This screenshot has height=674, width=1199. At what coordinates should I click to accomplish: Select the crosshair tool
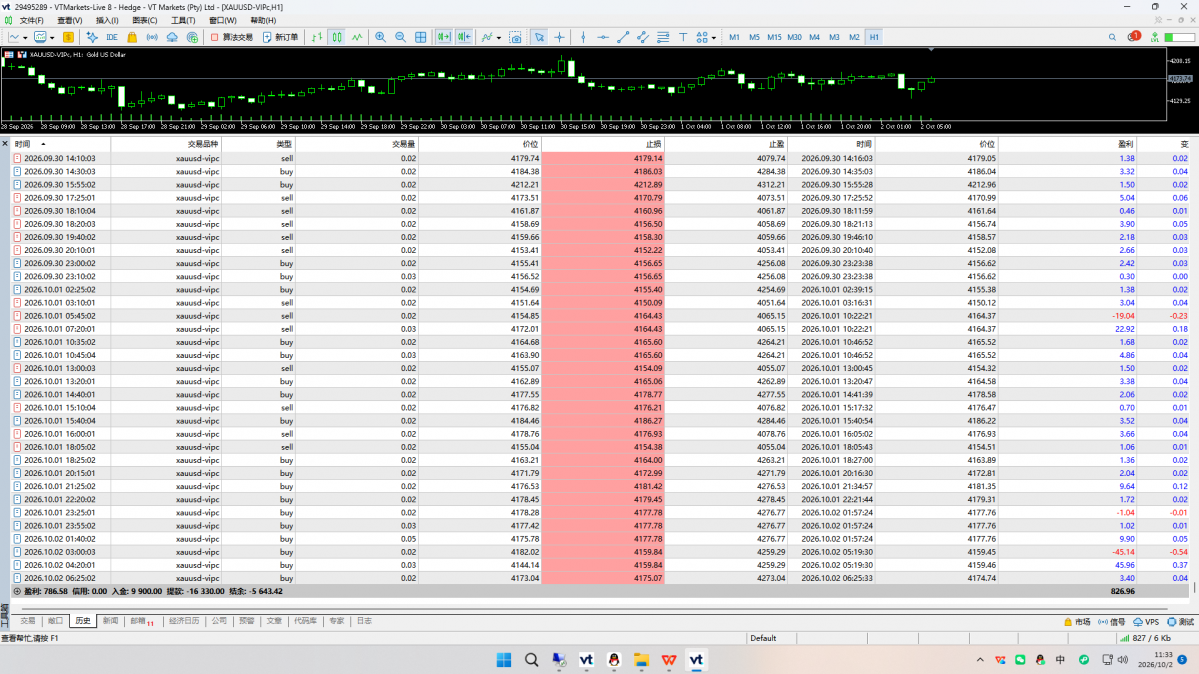pyautogui.click(x=560, y=37)
